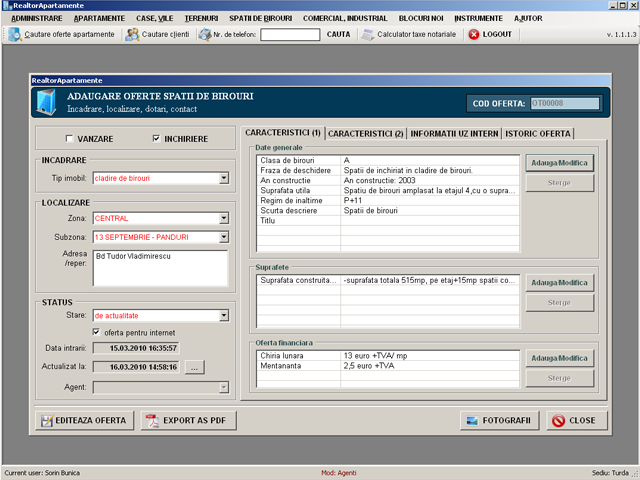Toggle the INCHIRIERE checkbox
This screenshot has width=640, height=480.
tap(156, 139)
